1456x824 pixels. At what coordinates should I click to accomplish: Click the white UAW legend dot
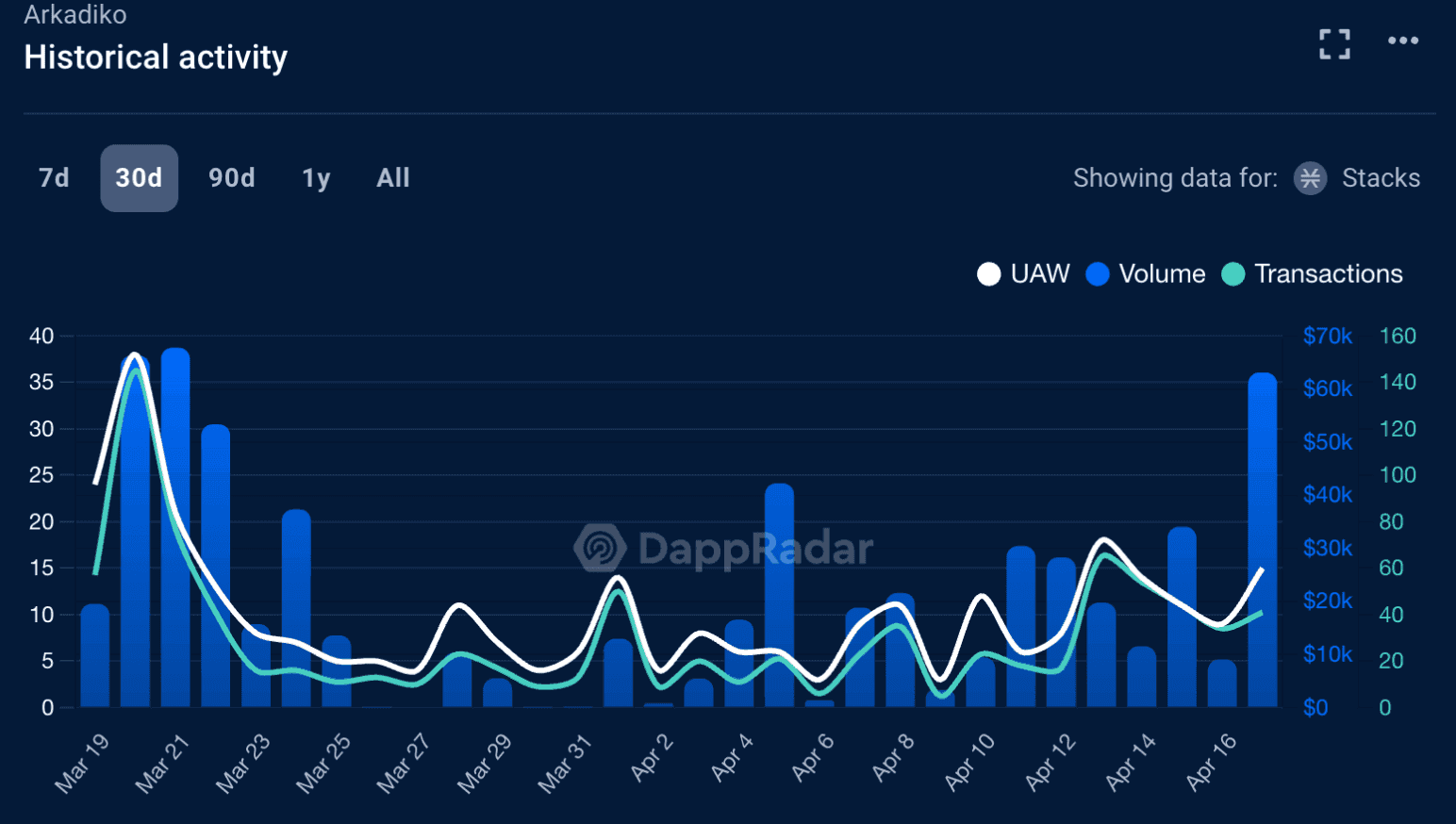point(988,274)
